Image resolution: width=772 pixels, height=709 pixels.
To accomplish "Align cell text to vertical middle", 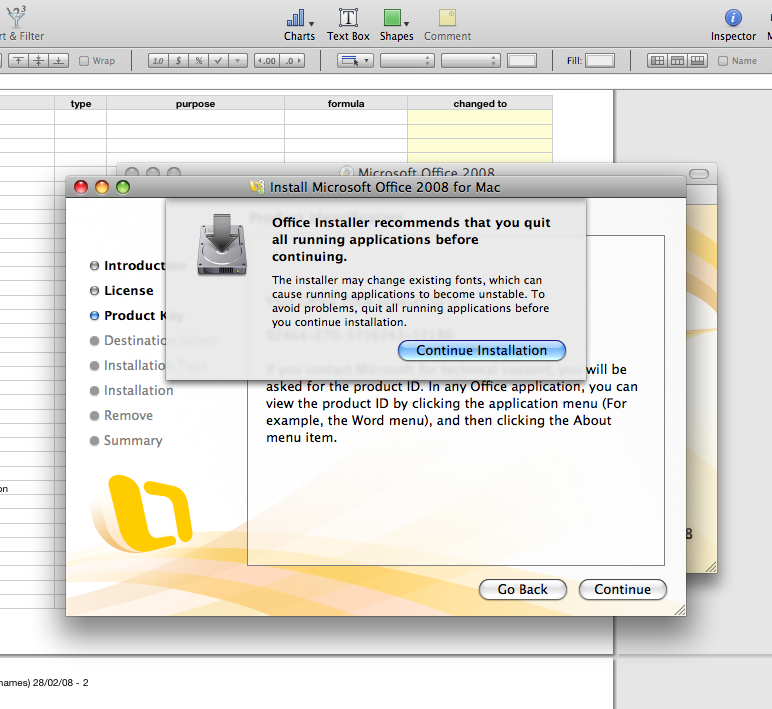I will coord(38,61).
